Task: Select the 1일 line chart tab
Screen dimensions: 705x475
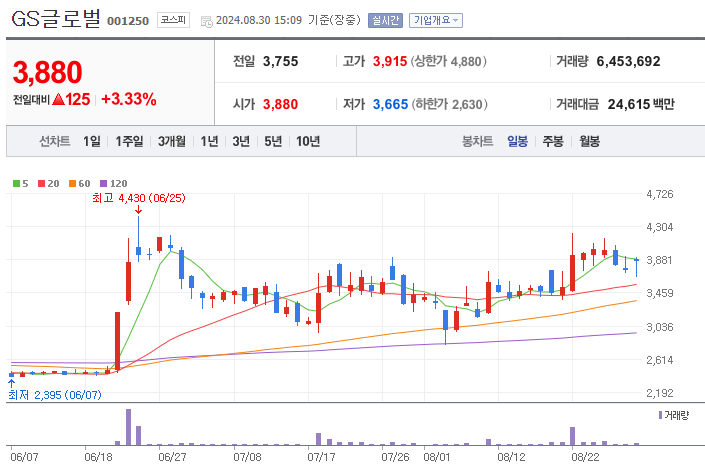Action: [x=92, y=141]
